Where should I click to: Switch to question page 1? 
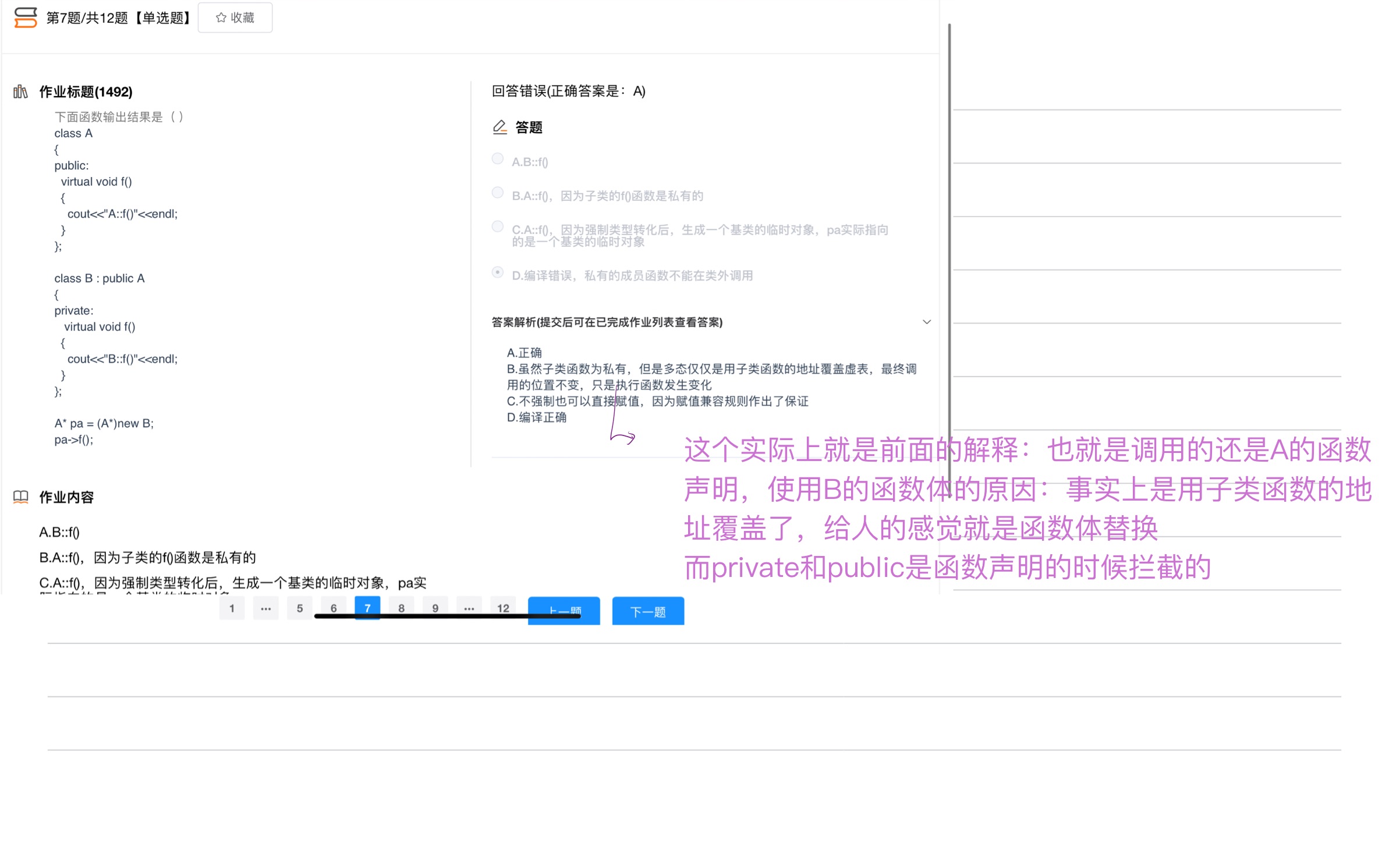232,608
